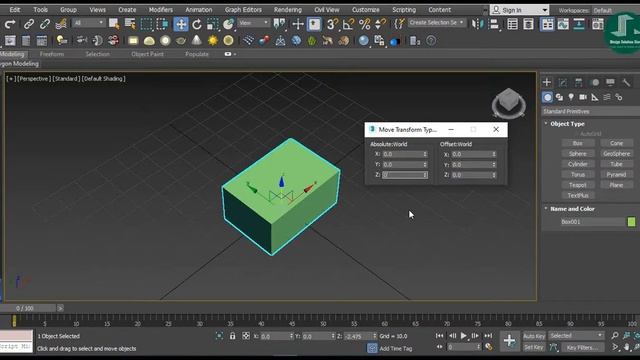Open the key mode Selected dropdown
Image resolution: width=640 pixels, height=360 pixels.
point(576,336)
